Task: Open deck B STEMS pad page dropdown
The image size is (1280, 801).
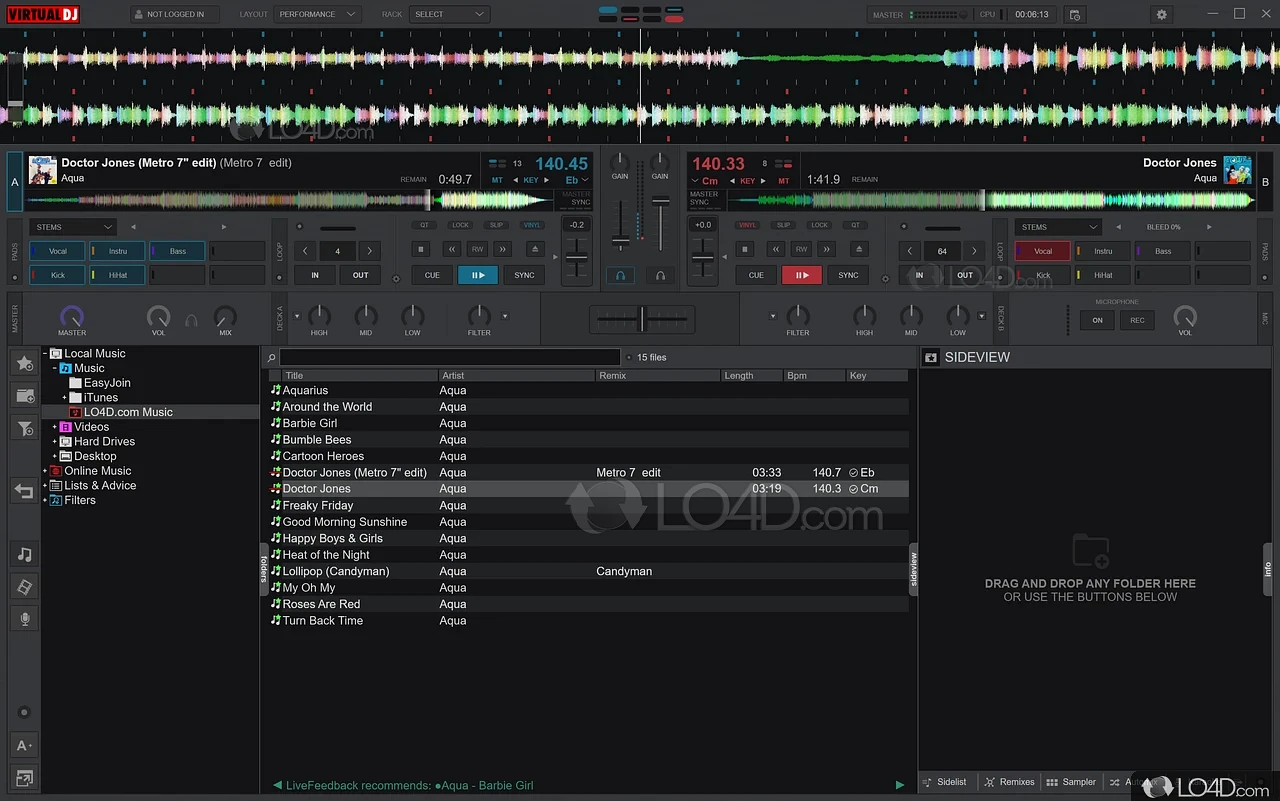Action: pyautogui.click(x=1057, y=227)
